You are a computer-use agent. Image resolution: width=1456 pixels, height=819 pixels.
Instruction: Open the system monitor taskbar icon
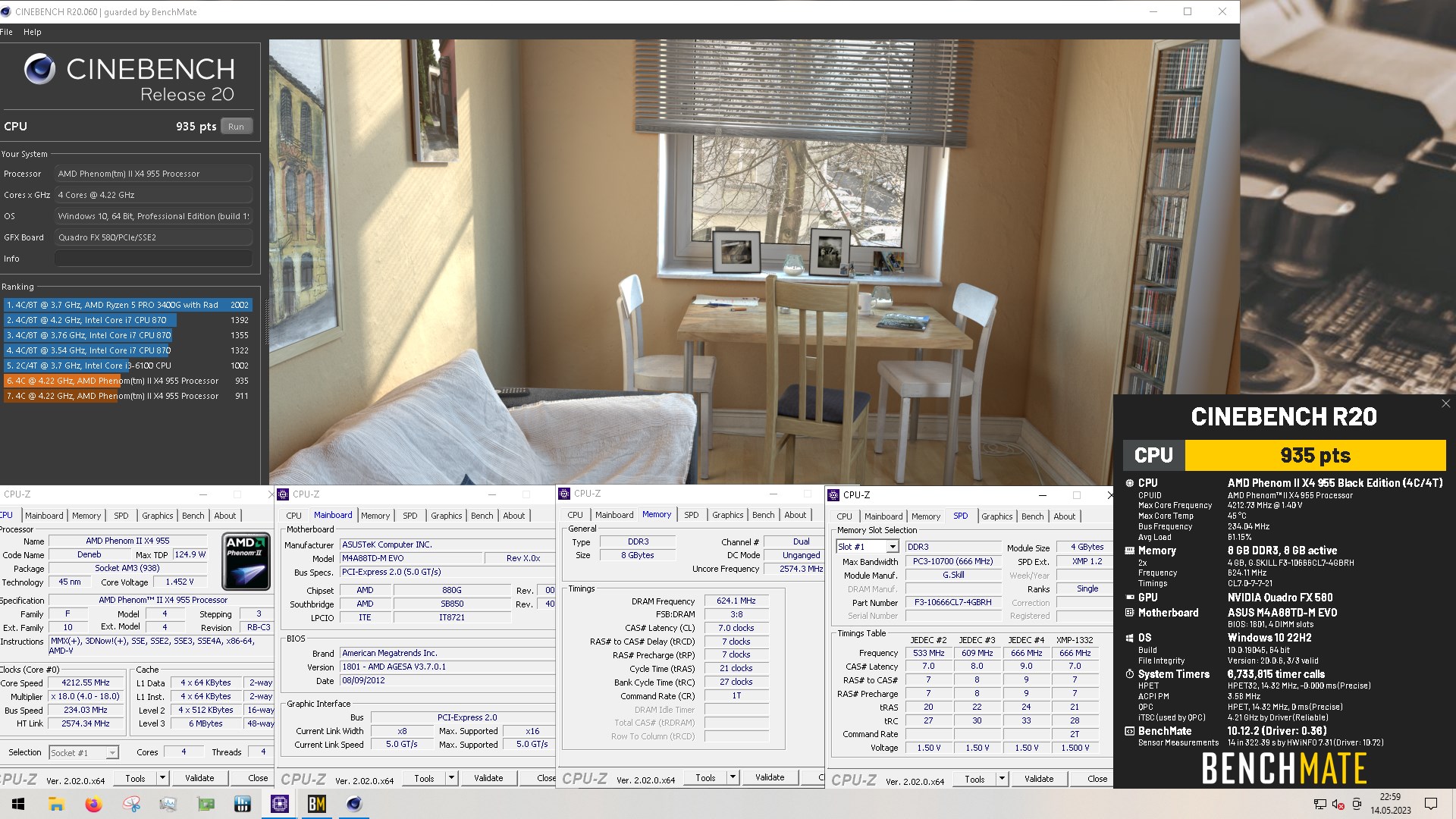tap(168, 804)
